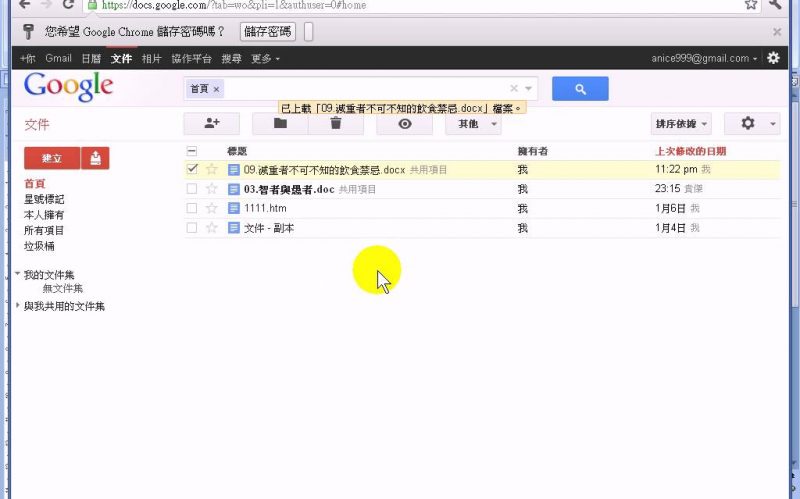Open the 更多 menu in top bar

pos(265,59)
